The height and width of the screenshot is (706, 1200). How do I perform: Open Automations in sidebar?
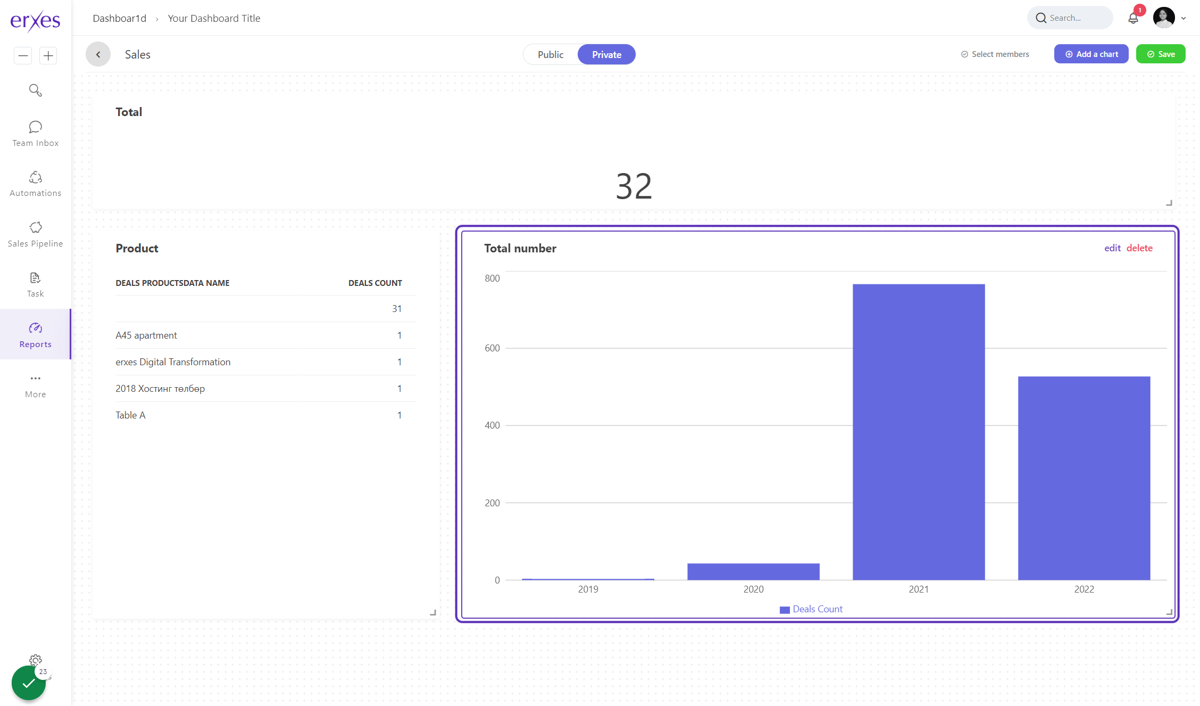coord(35,184)
